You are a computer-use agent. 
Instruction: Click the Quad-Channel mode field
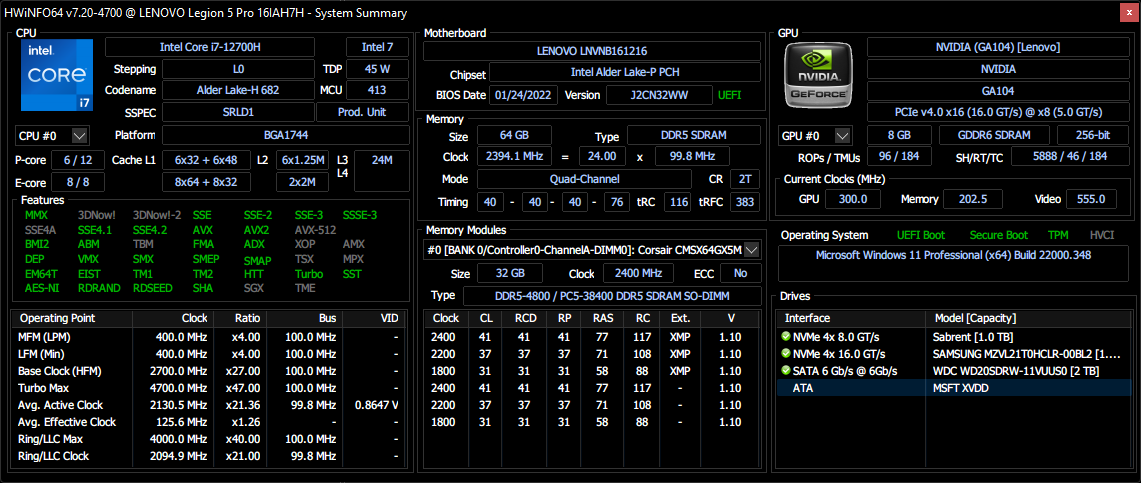pyautogui.click(x=584, y=179)
